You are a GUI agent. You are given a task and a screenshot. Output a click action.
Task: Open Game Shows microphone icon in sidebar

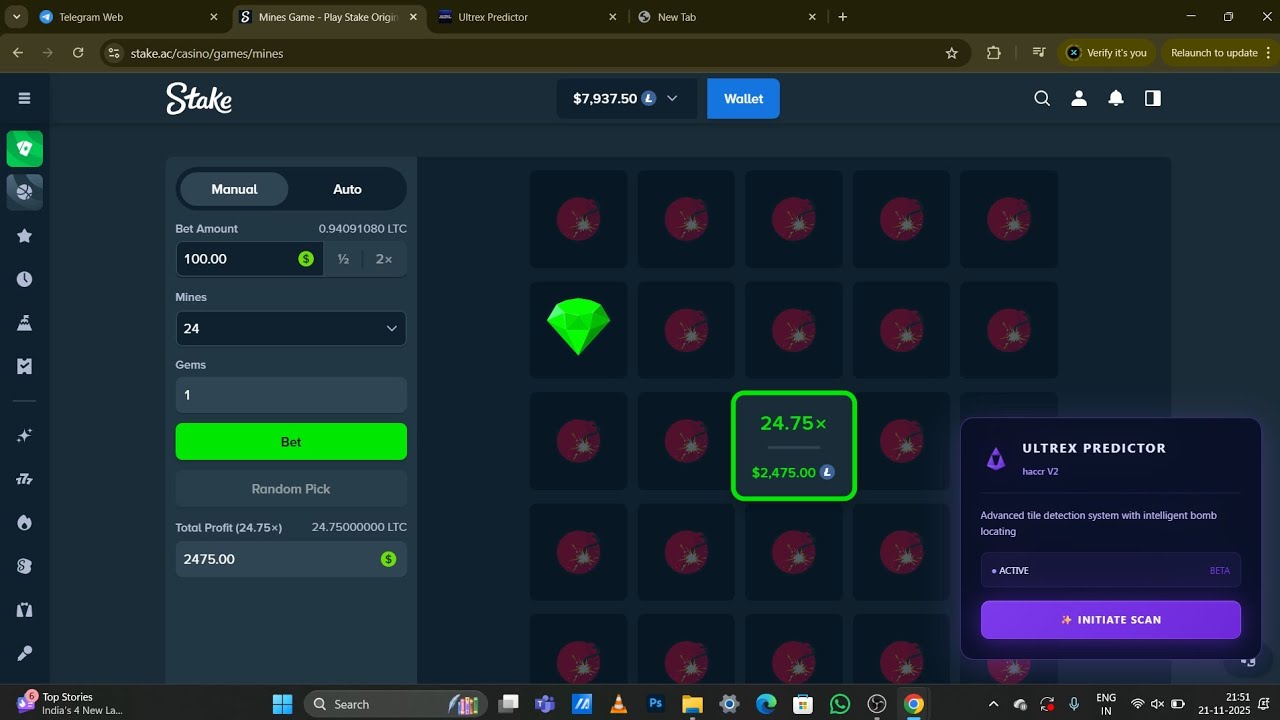coord(25,653)
